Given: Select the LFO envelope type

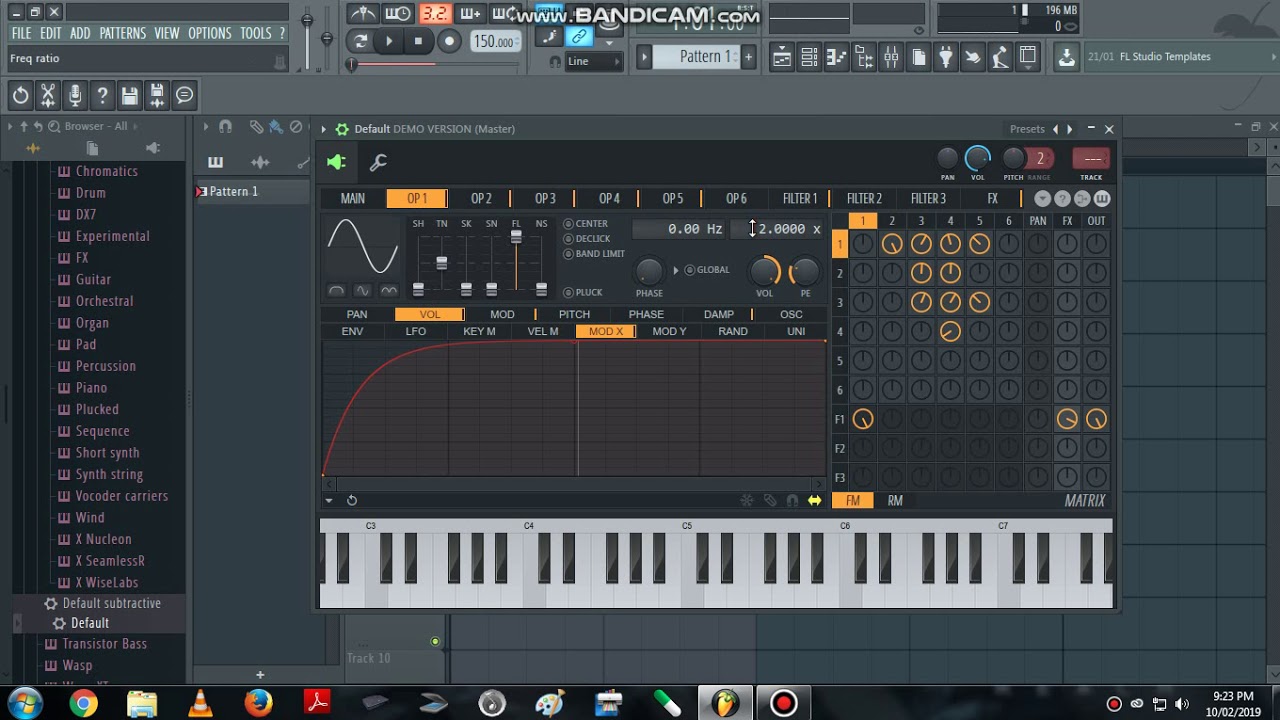Looking at the screenshot, I should tap(416, 331).
